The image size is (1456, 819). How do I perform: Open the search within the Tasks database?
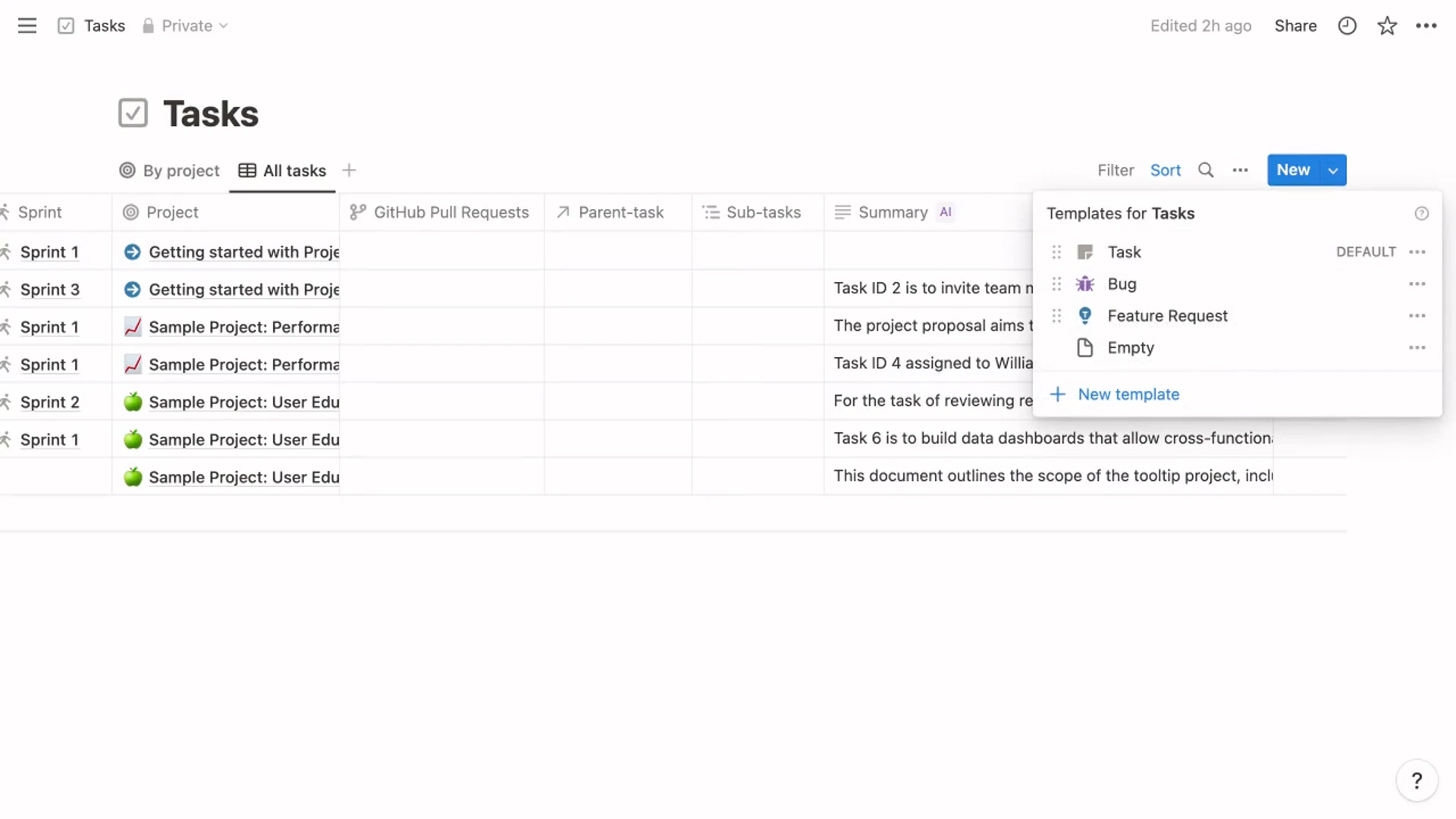pyautogui.click(x=1206, y=170)
